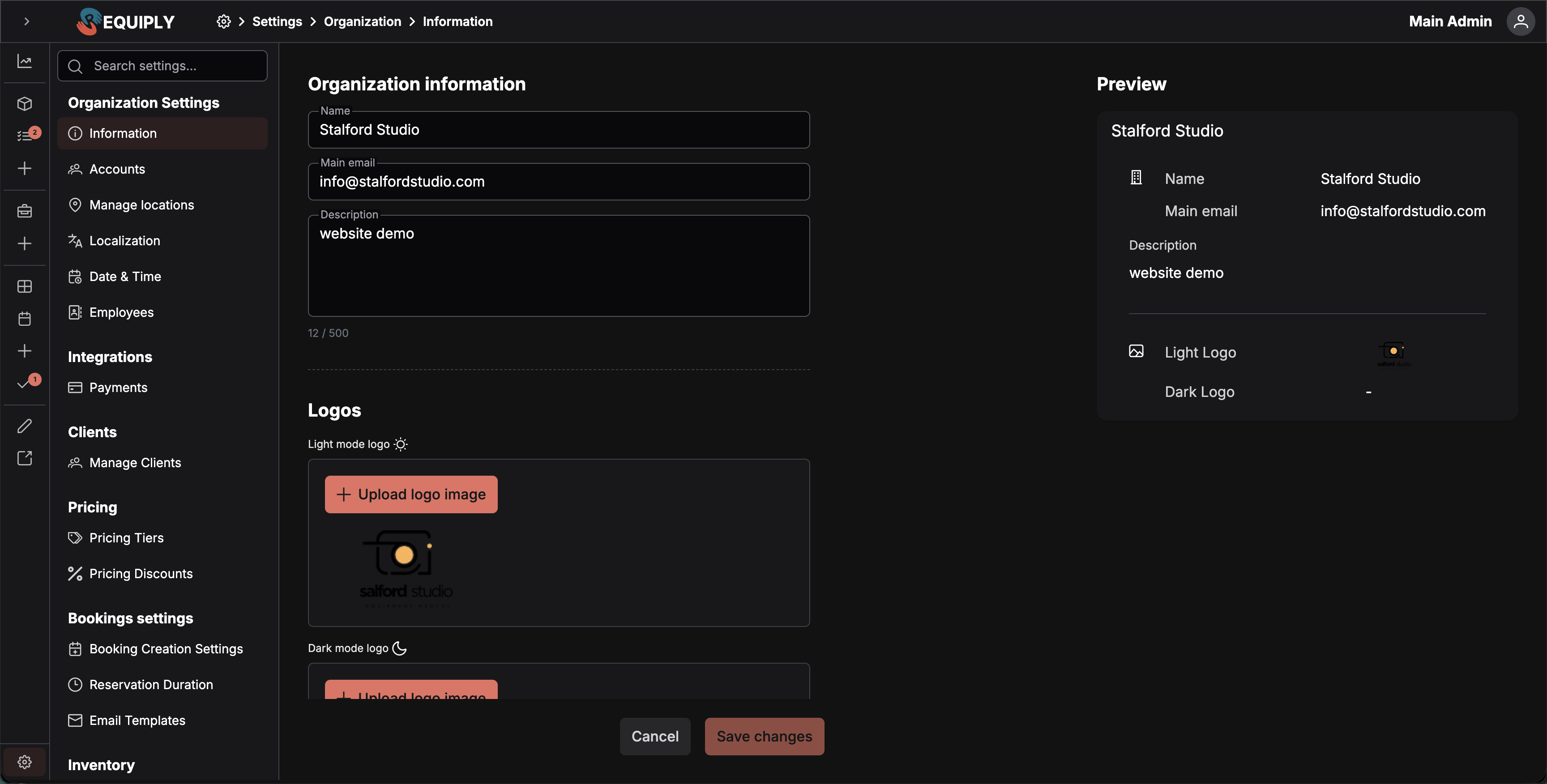This screenshot has width=1547, height=784.
Task: Open Booking Creation Settings
Action: [162, 649]
